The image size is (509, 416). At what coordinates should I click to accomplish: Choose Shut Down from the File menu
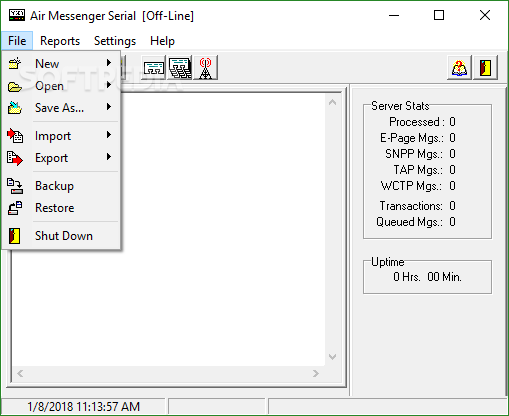pos(61,236)
